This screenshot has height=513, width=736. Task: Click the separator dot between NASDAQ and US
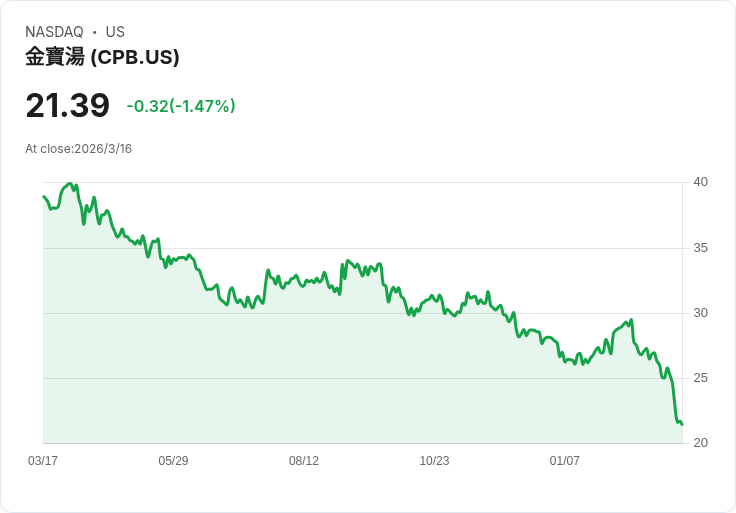(x=95, y=32)
